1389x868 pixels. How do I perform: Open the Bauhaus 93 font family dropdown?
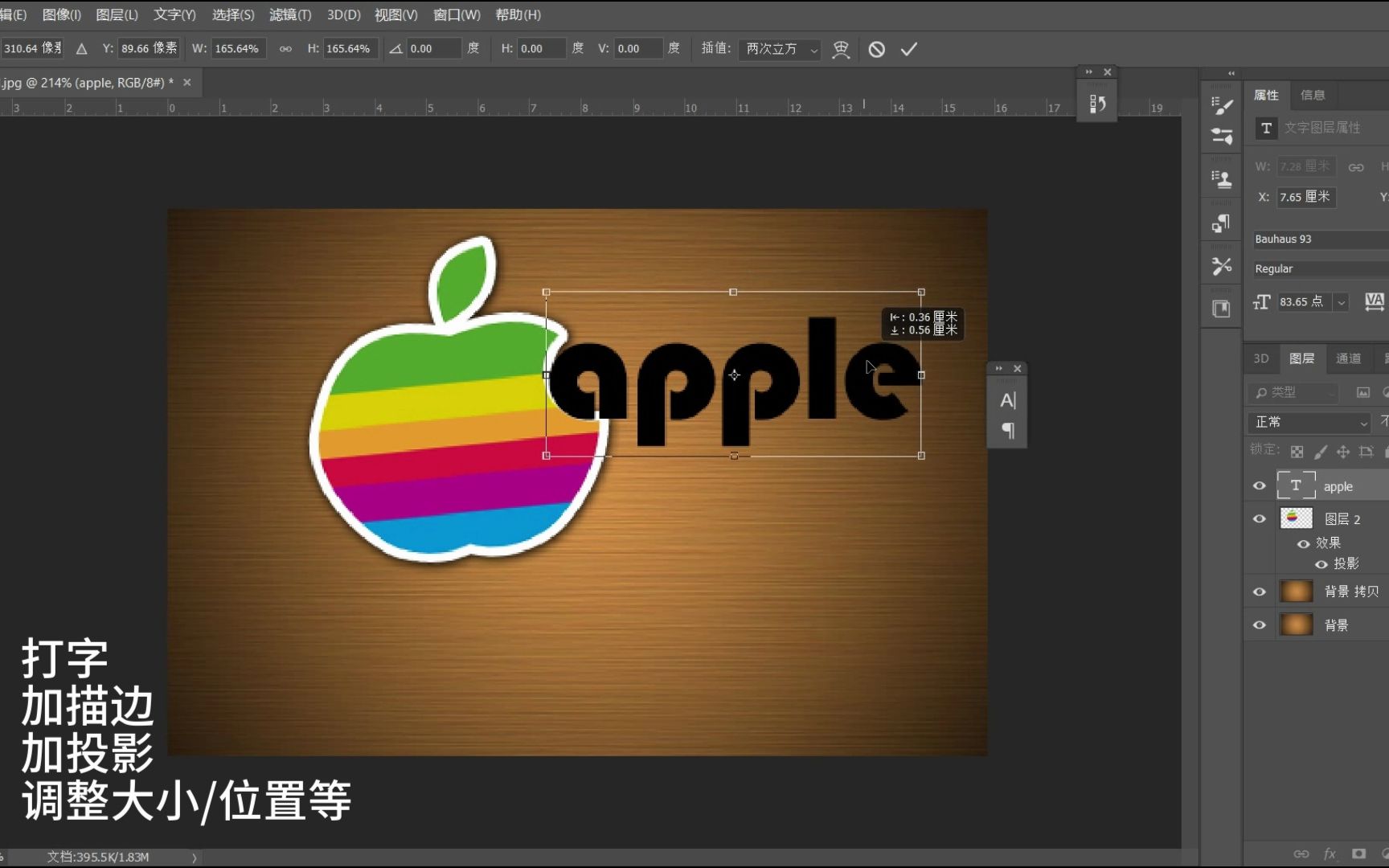[x=1320, y=240]
